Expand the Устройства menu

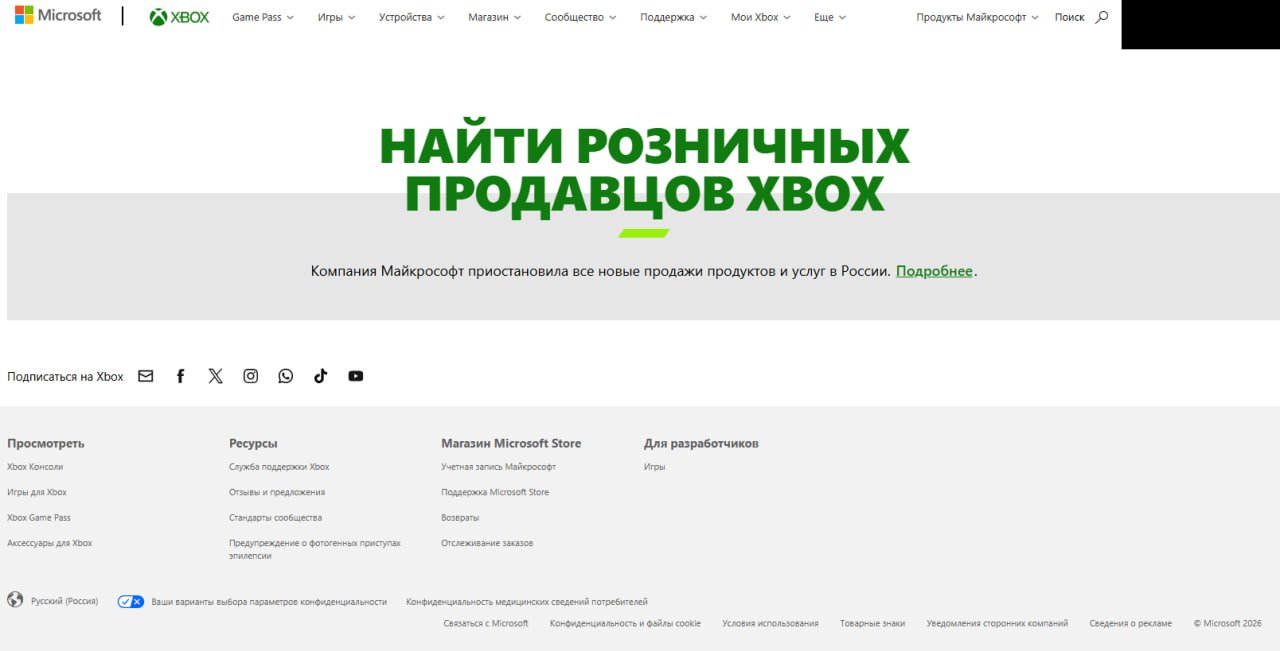click(411, 17)
